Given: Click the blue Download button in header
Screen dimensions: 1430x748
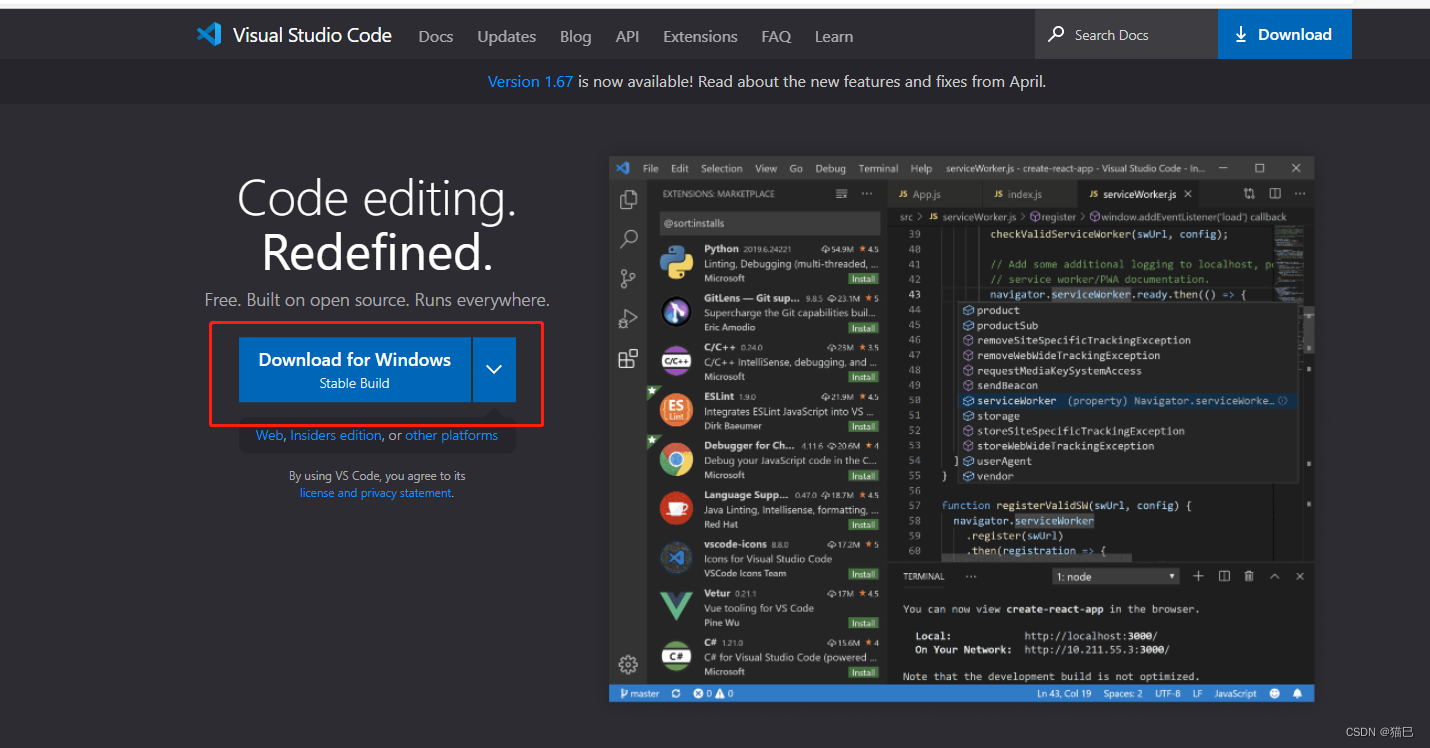Looking at the screenshot, I should pos(1285,35).
